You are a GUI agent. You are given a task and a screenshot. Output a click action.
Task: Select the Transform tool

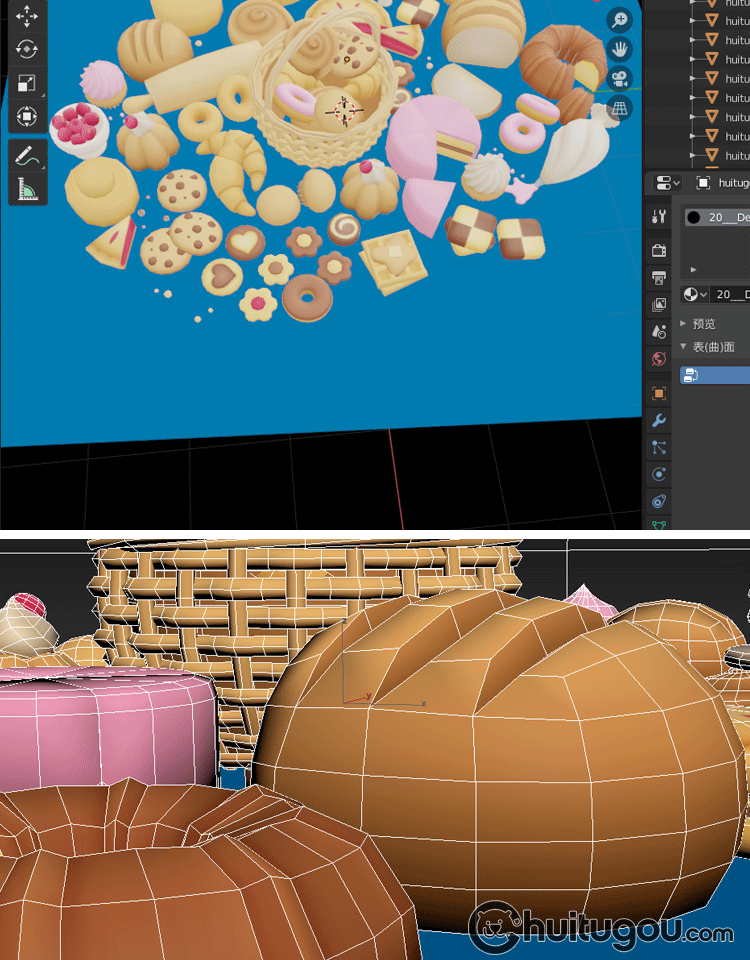click(x=27, y=116)
